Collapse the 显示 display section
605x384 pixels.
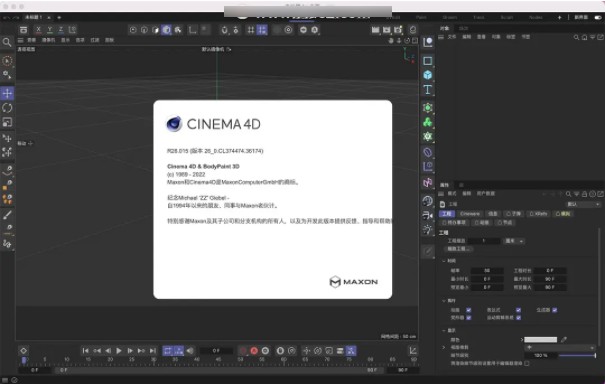tap(444, 330)
